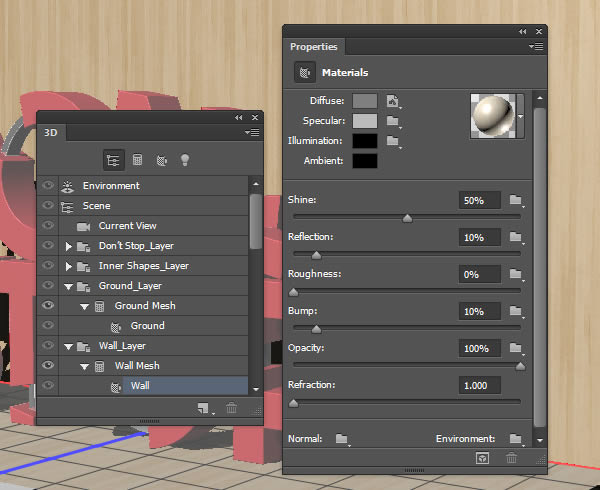Click the Wall Mesh icon
This screenshot has height=490, width=600.
tap(99, 366)
